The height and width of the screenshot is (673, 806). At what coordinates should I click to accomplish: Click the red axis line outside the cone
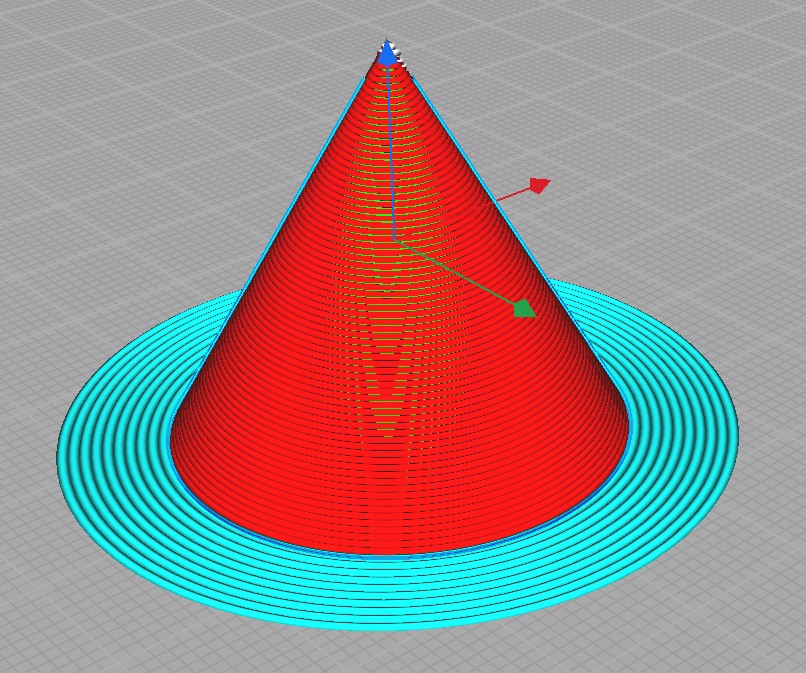pyautogui.click(x=512, y=195)
